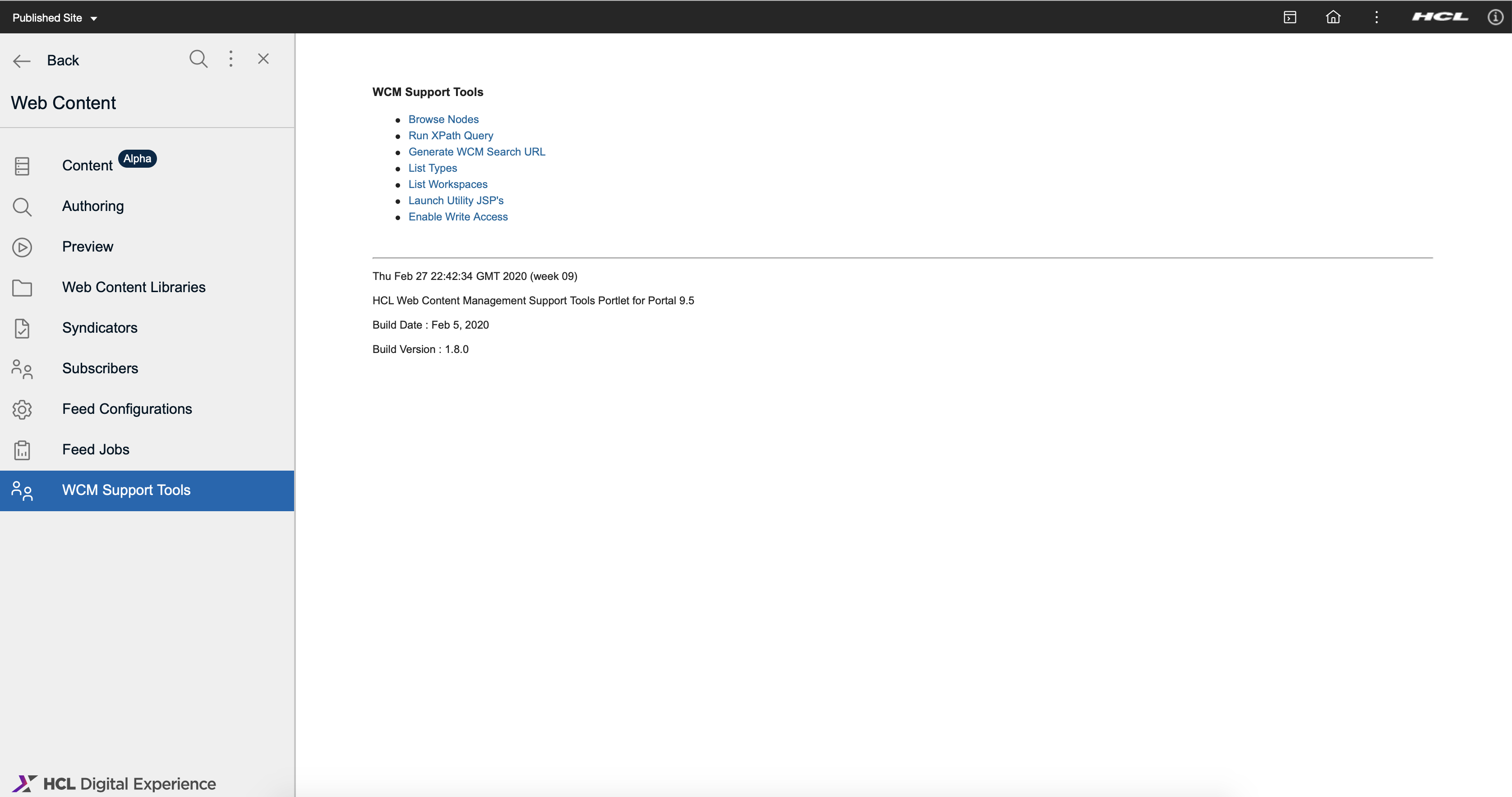Image resolution: width=1512 pixels, height=797 pixels.
Task: Click the WCM Support Tools people icon
Action: click(22, 490)
